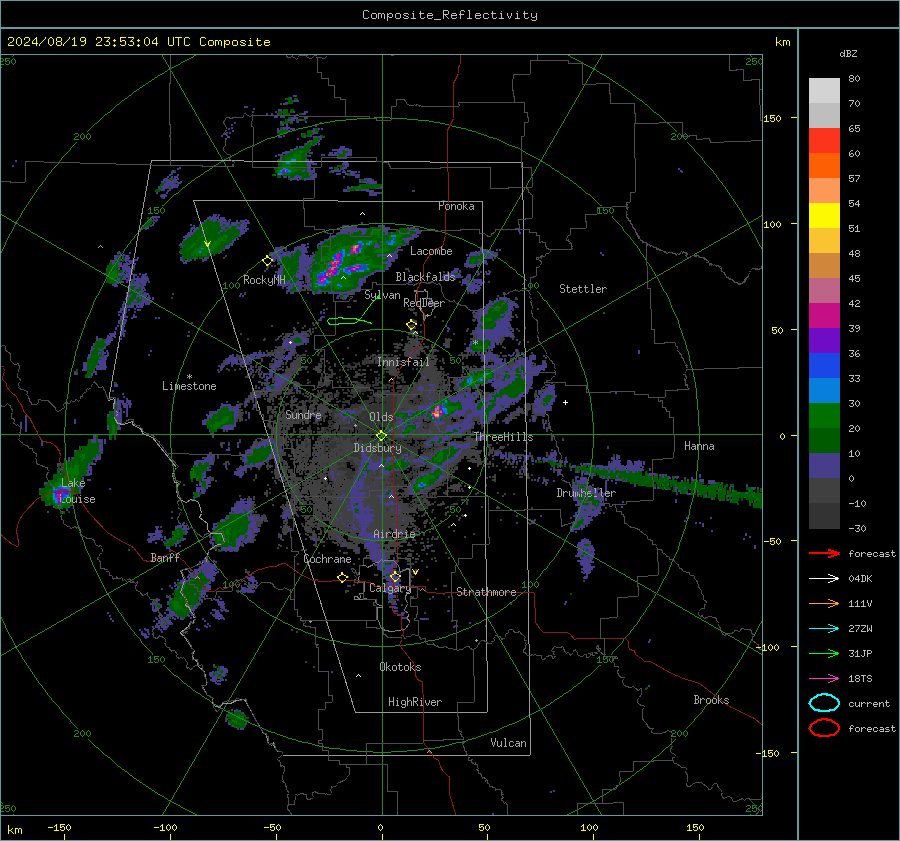Click the yellow swatch between 54 and 51 dBZ
Screen dimensions: 900x841
point(824,216)
